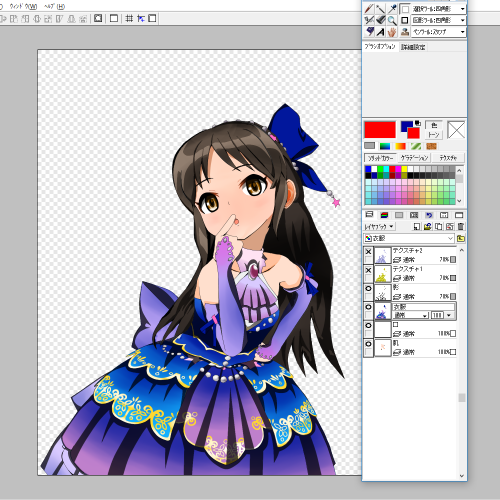
Task: Open the RGB channels panel icon
Action: click(384, 215)
